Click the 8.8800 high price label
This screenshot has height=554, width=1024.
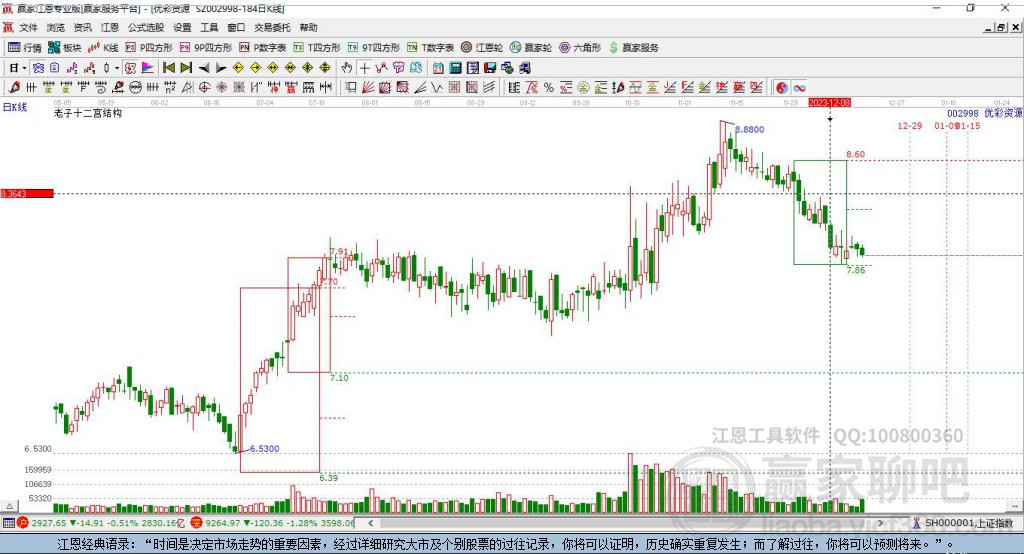tap(750, 129)
